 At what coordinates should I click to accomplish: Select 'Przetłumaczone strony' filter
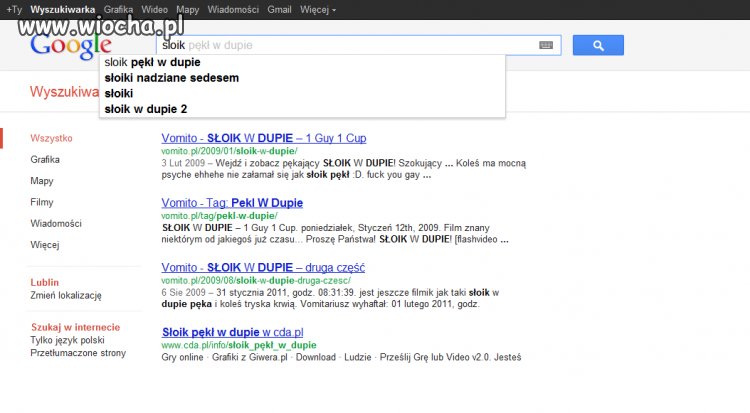point(78,353)
